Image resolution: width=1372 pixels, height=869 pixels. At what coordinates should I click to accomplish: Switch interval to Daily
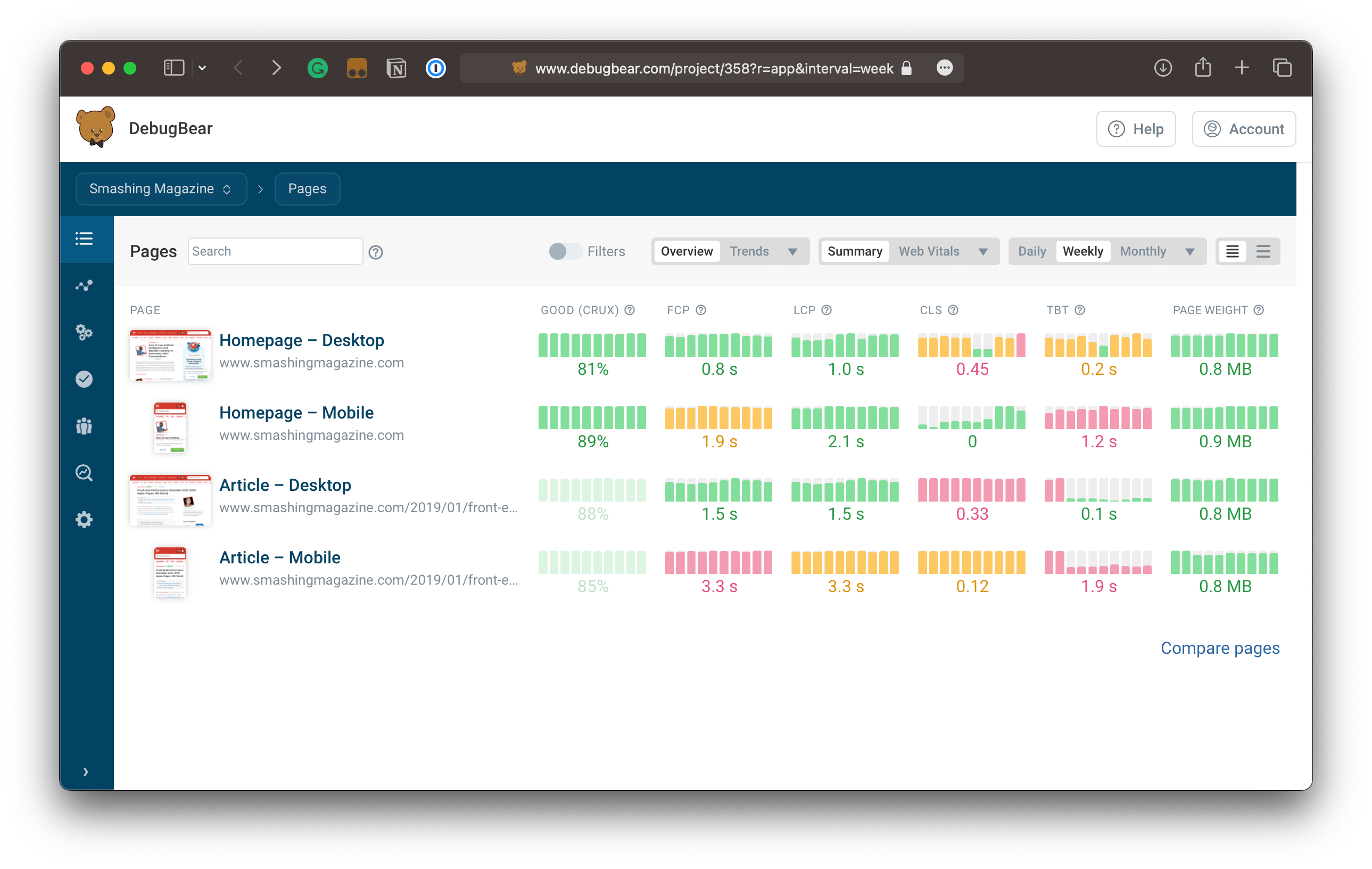[x=1031, y=251]
